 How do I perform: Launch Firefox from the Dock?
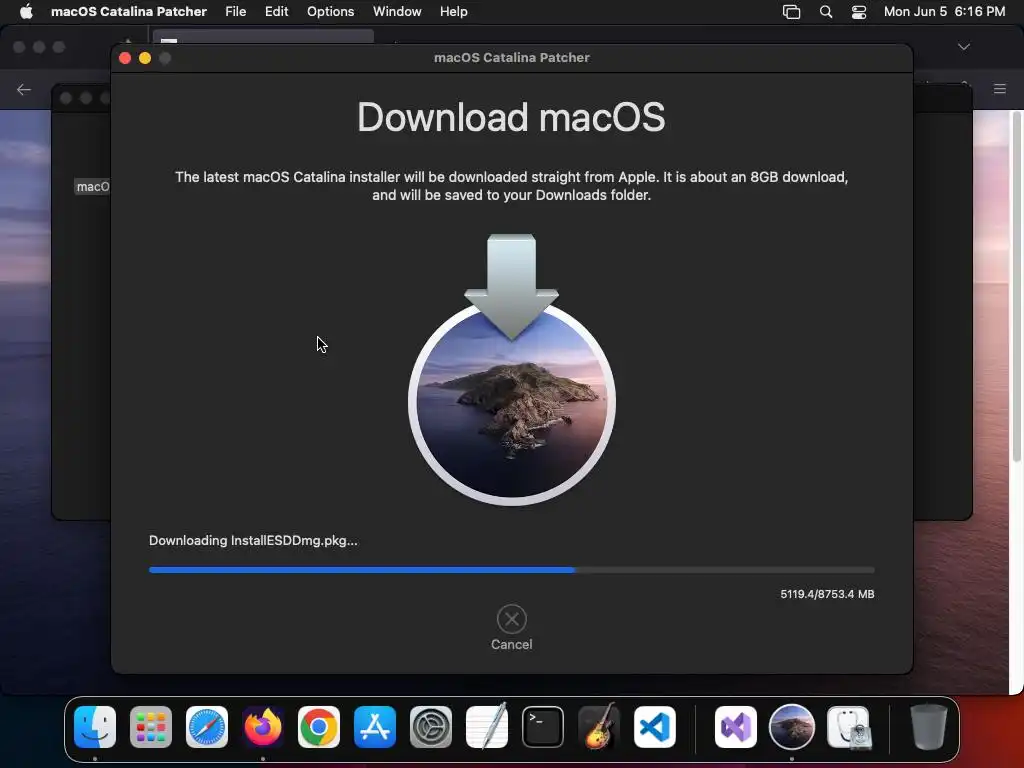263,727
